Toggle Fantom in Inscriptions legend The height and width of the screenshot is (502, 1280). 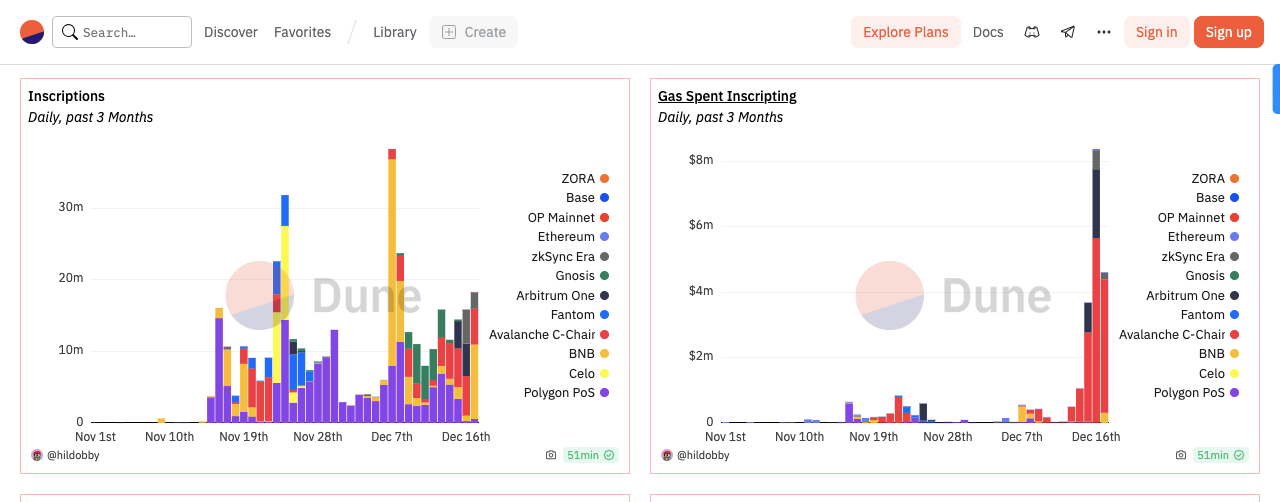click(x=580, y=315)
